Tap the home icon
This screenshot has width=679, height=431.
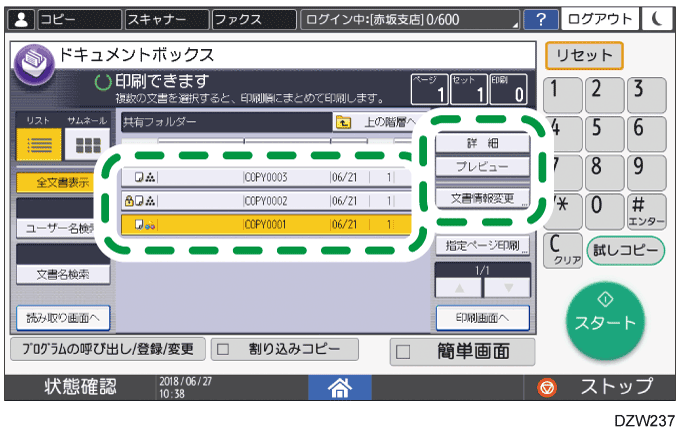click(x=340, y=387)
